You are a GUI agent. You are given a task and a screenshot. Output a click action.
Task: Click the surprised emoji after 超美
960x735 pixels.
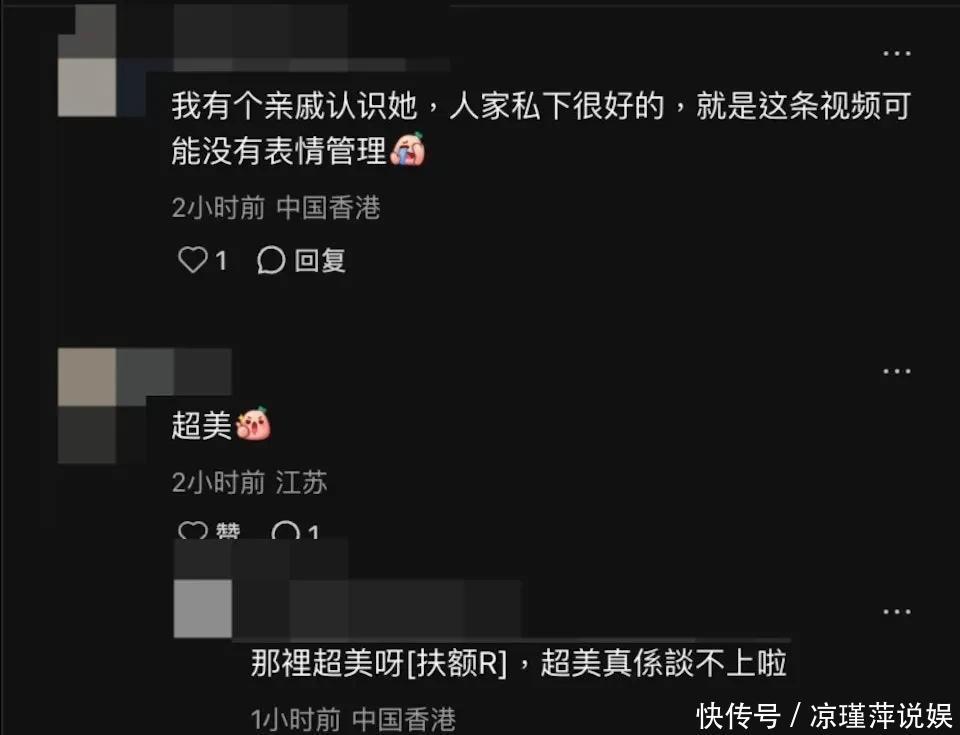(x=253, y=424)
